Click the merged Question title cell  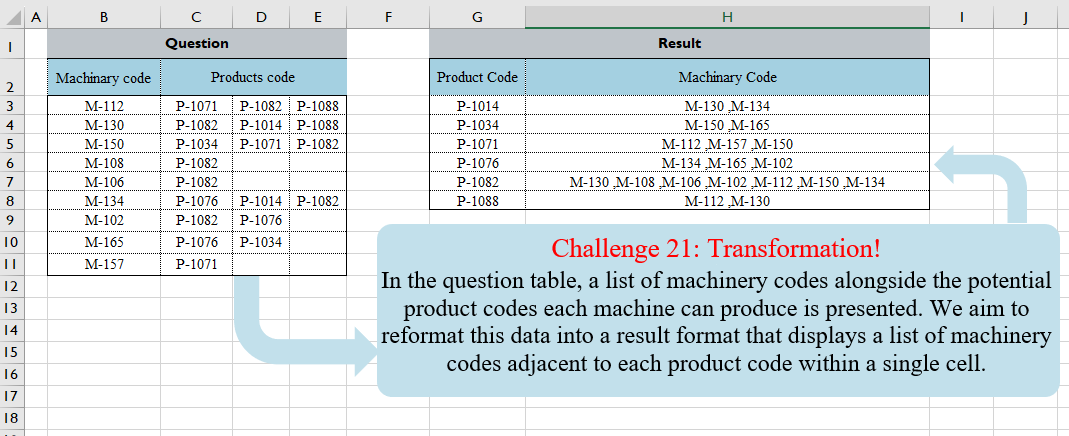point(197,43)
